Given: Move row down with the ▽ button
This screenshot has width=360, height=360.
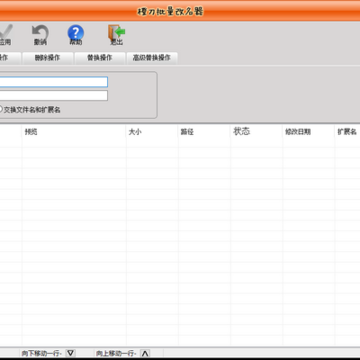Looking at the screenshot, I should (71, 353).
